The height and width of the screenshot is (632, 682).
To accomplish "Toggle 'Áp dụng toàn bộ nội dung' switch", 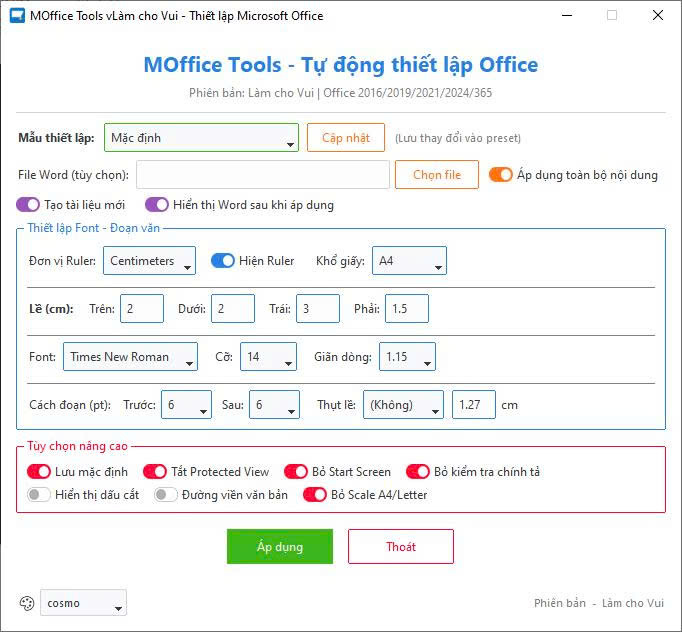I will [x=500, y=174].
